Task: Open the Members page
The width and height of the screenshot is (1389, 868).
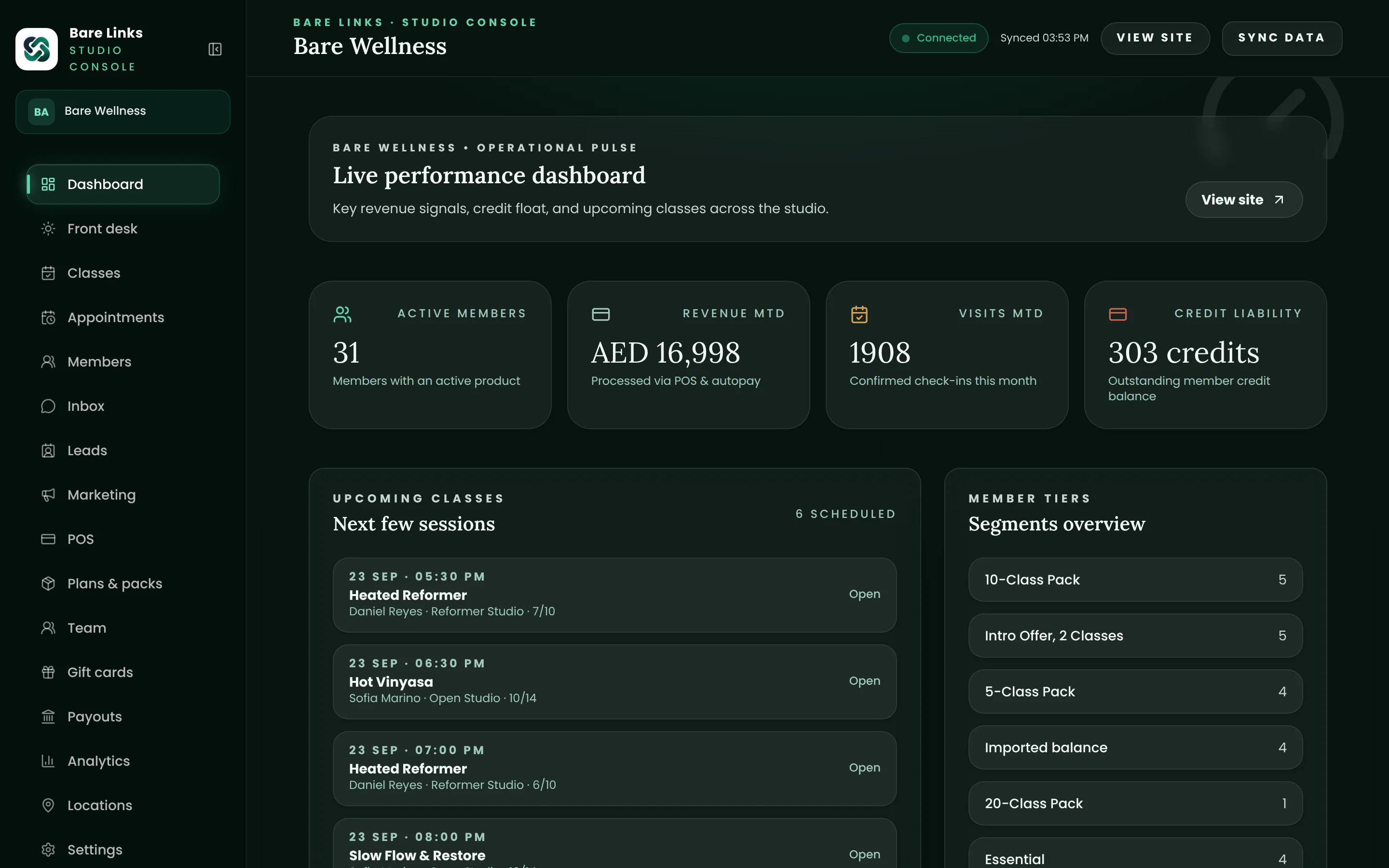Action: click(123, 362)
